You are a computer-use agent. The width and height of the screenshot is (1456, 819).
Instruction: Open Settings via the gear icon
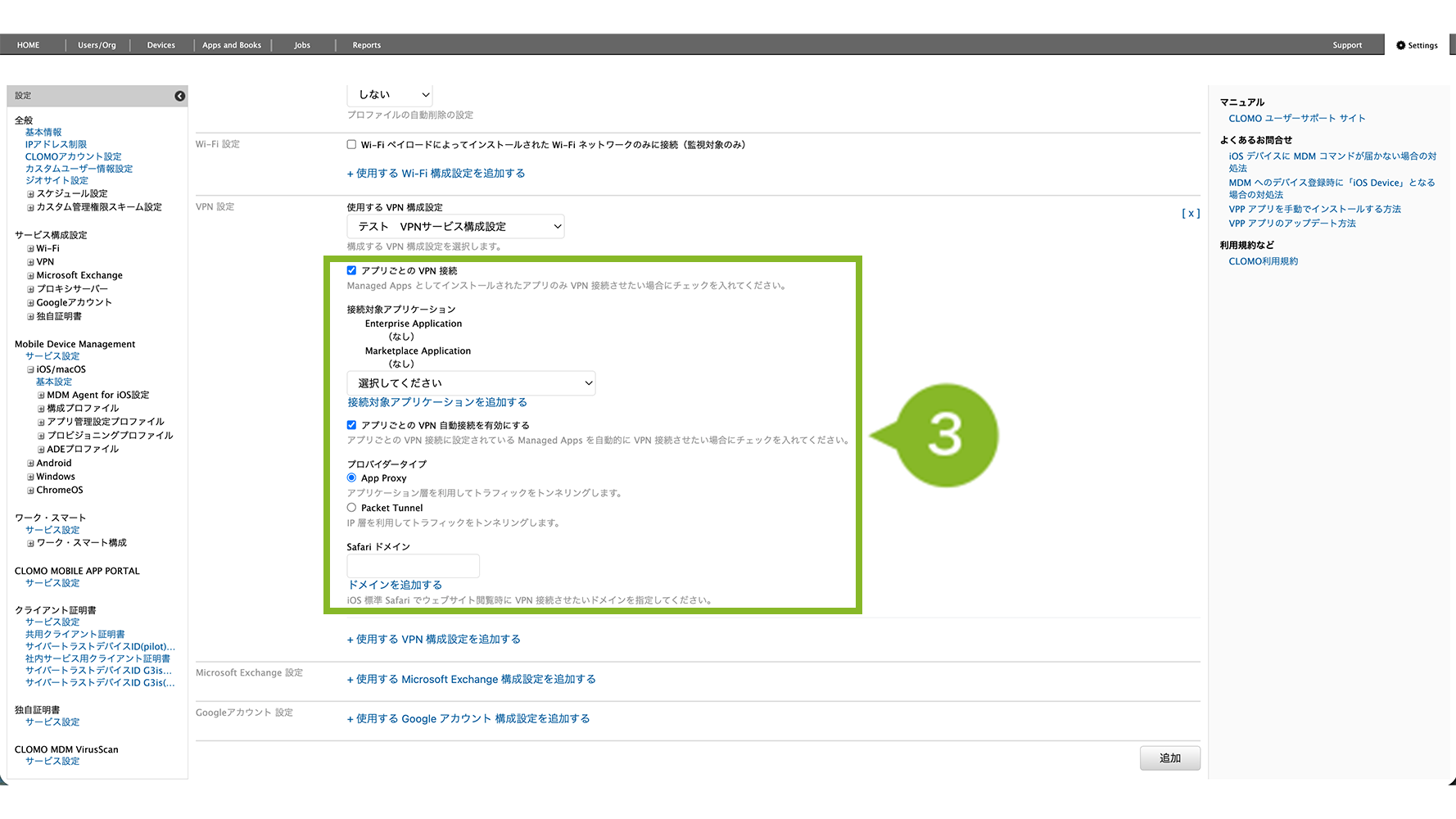point(1401,46)
